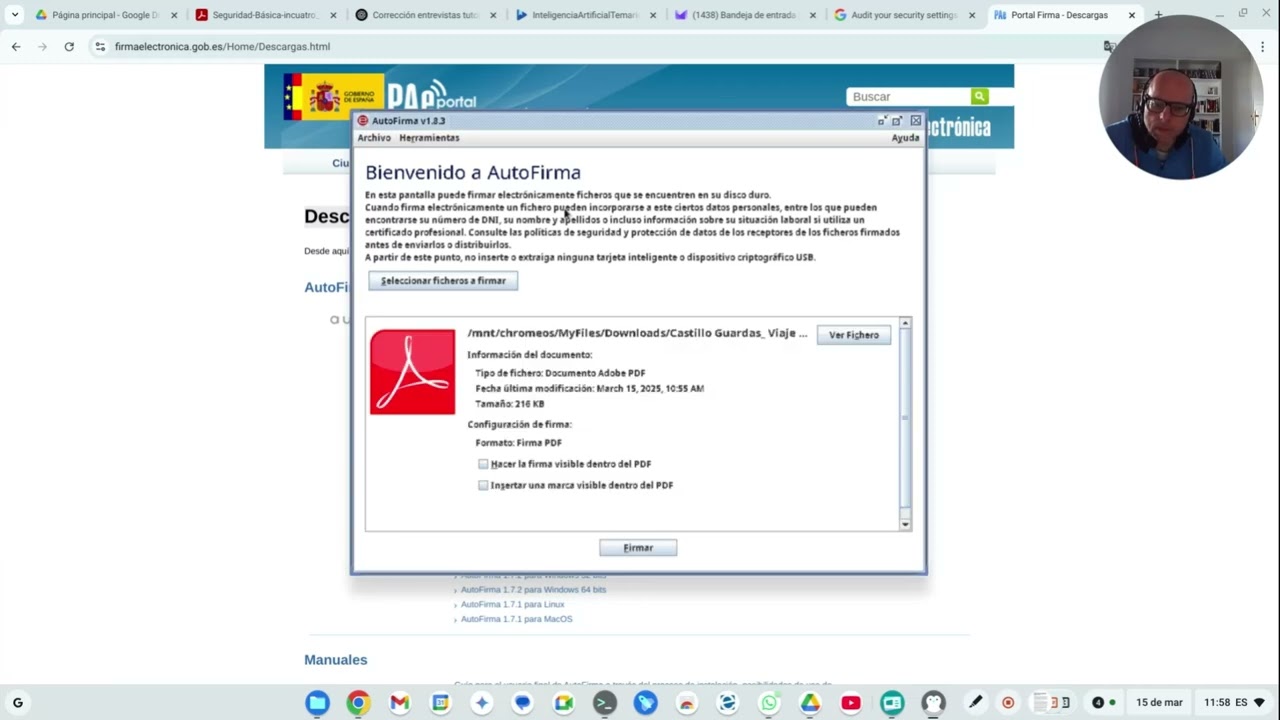Click the site information icon in address bar
The height and width of the screenshot is (720, 1280).
99,46
